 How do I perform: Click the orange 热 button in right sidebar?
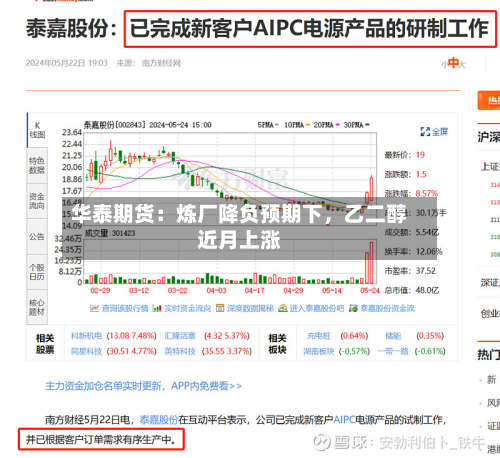tap(489, 100)
